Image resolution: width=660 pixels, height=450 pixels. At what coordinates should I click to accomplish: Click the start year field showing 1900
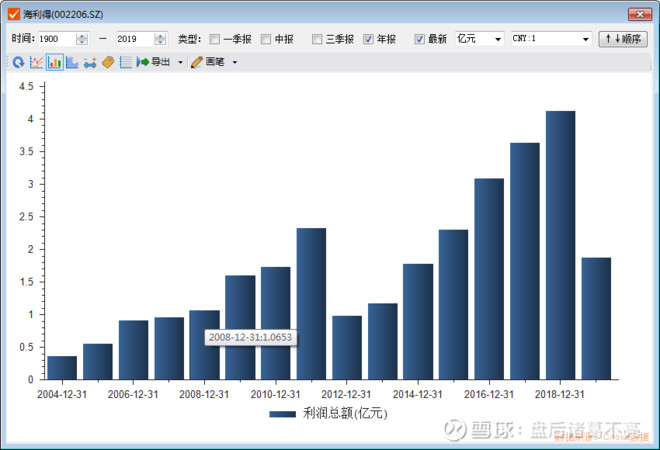point(55,39)
